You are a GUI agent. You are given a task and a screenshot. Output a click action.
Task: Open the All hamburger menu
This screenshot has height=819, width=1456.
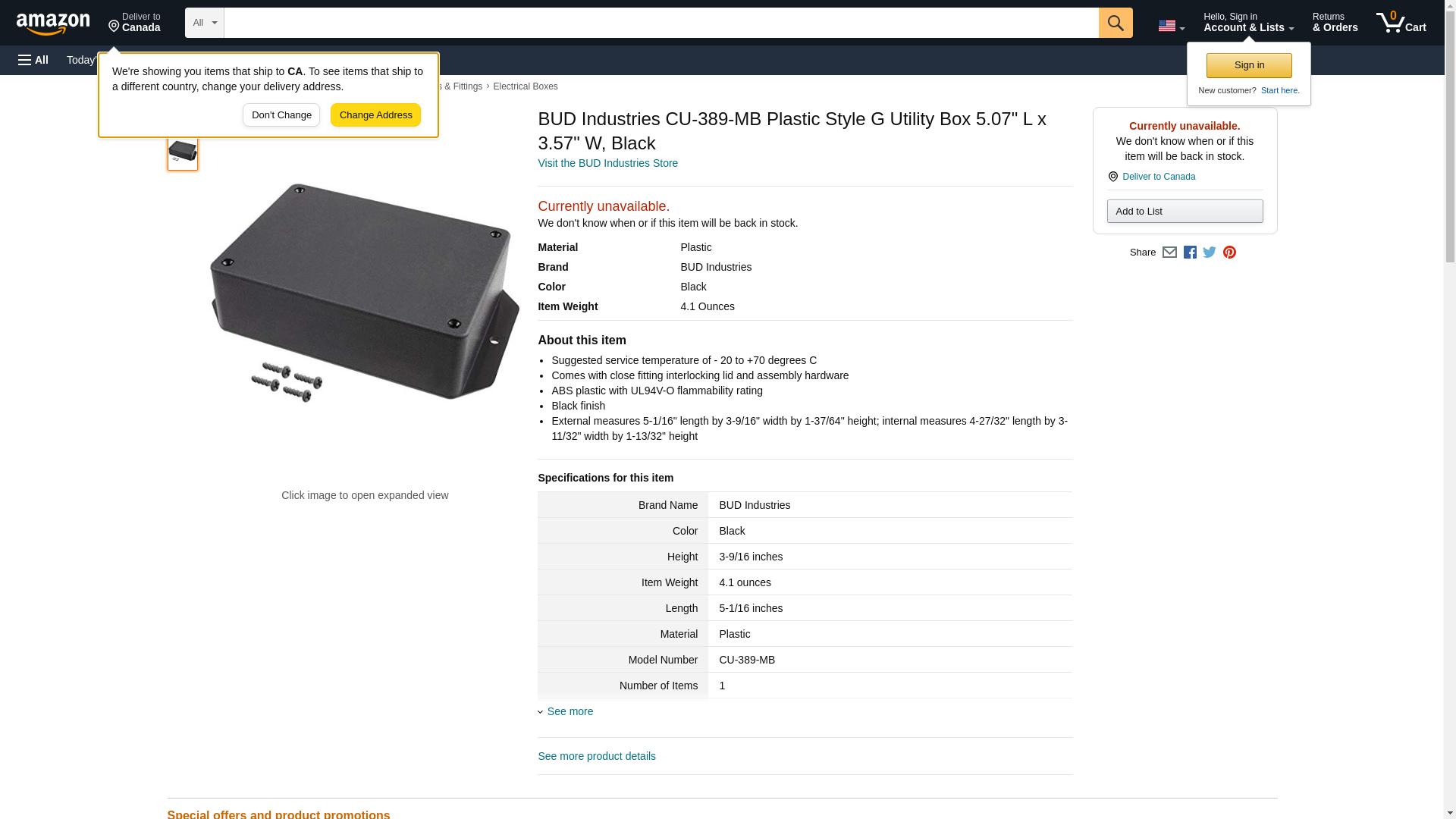(x=33, y=60)
